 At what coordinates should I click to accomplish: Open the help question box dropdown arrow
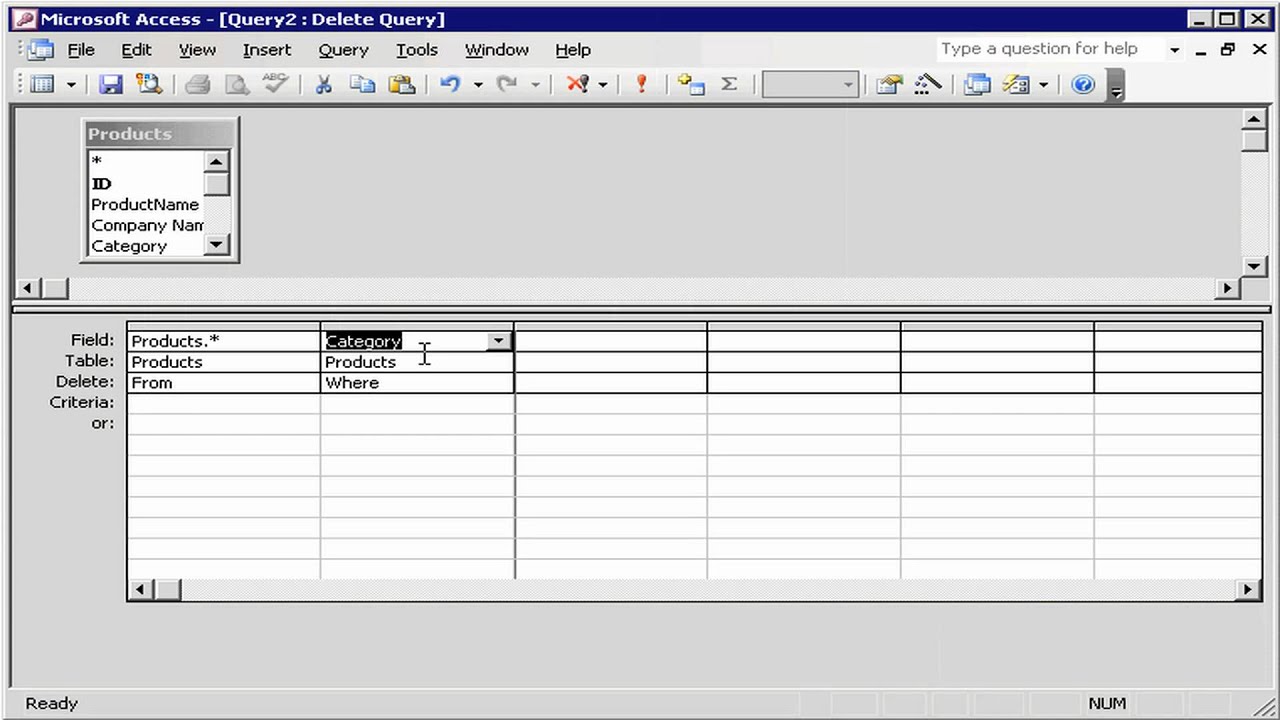pos(1175,49)
